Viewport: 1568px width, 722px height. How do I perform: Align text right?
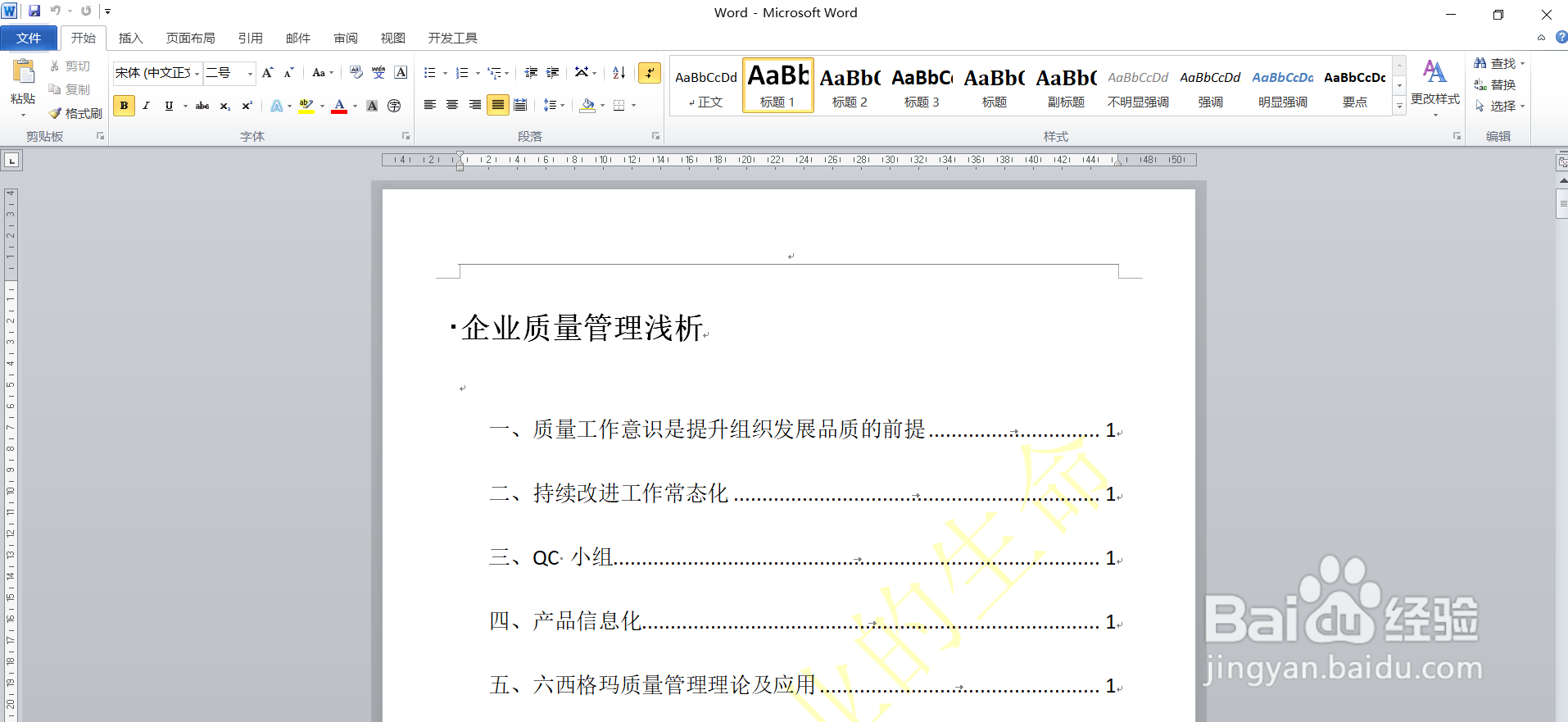(474, 105)
